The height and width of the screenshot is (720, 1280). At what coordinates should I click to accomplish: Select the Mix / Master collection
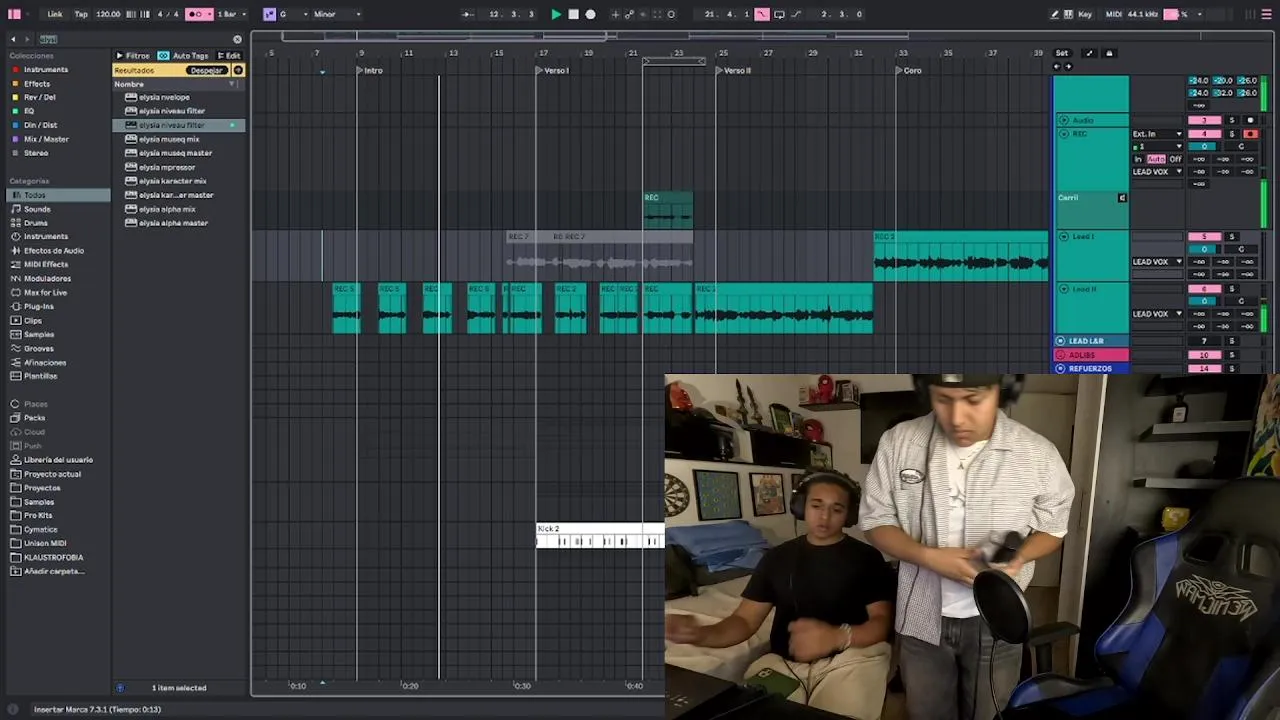[x=46, y=139]
